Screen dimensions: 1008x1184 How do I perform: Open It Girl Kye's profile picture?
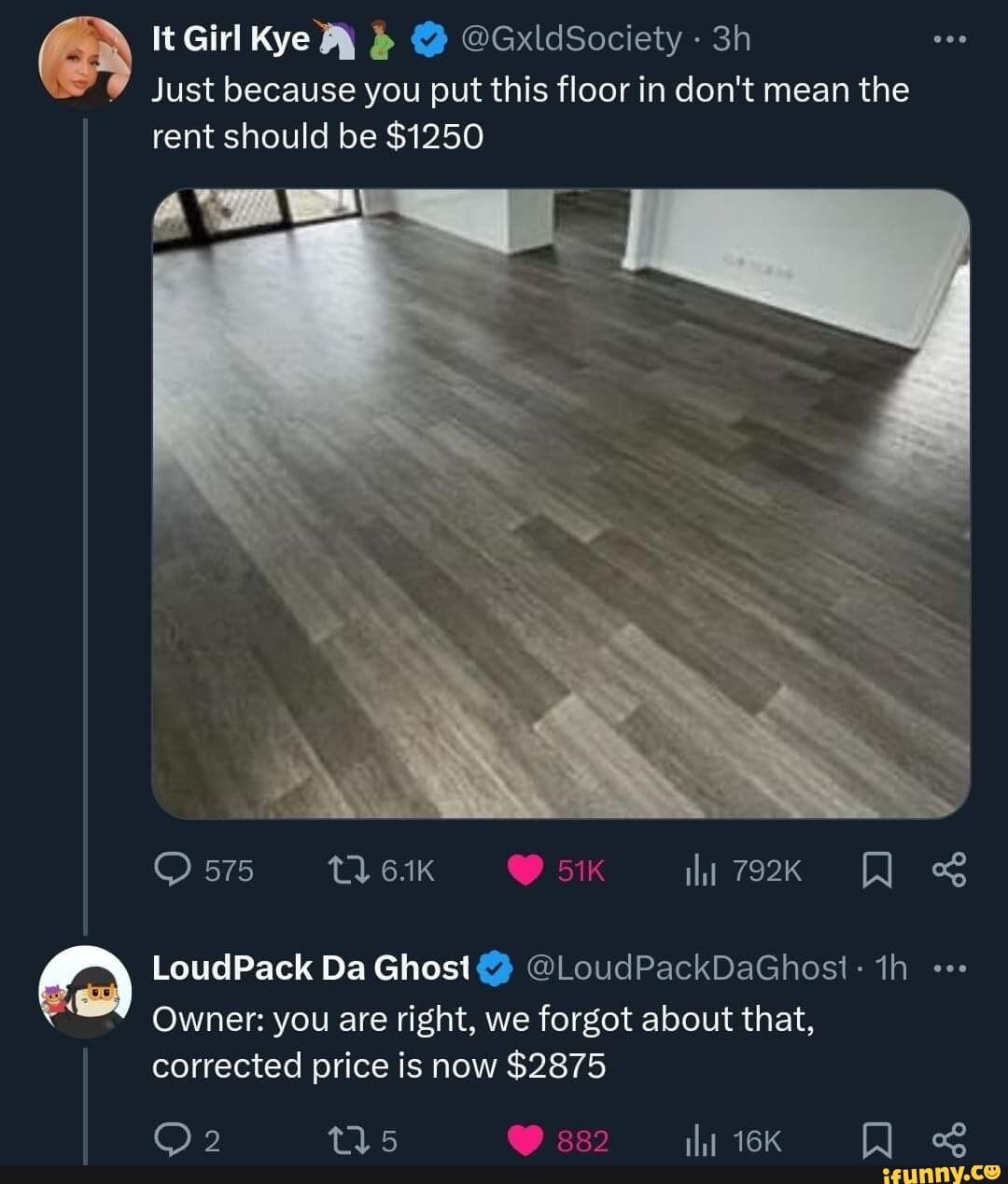click(x=82, y=62)
